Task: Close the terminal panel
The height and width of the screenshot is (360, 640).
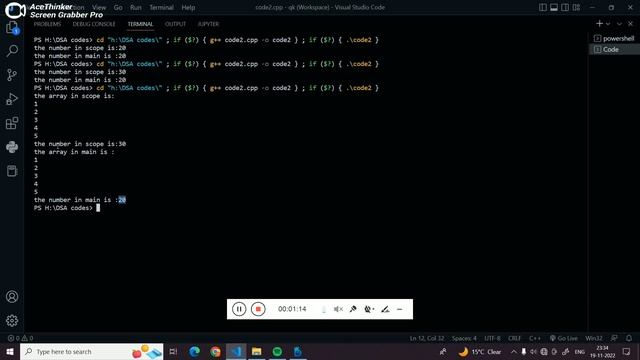Action: click(631, 24)
